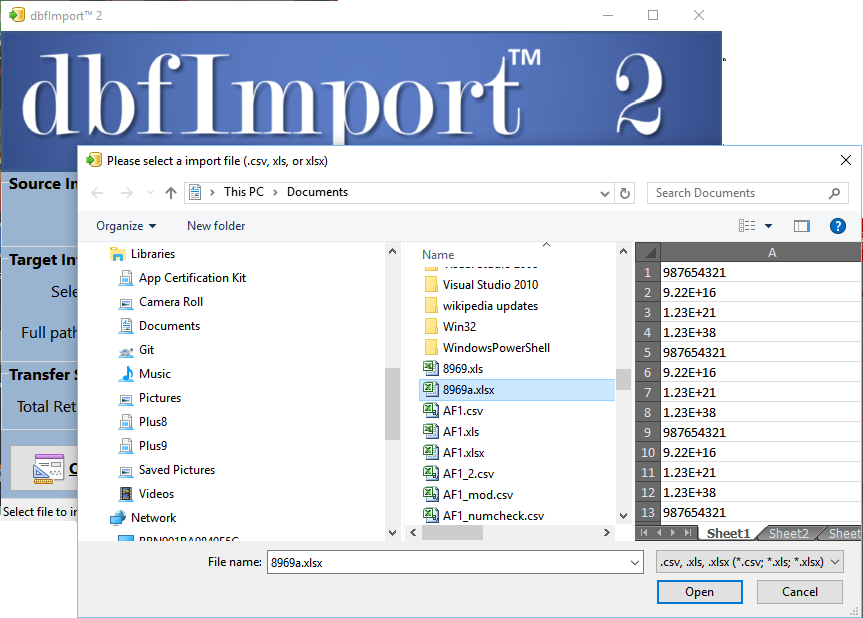Click the search magnifier icon
Screen dimensions: 863x618
click(834, 193)
